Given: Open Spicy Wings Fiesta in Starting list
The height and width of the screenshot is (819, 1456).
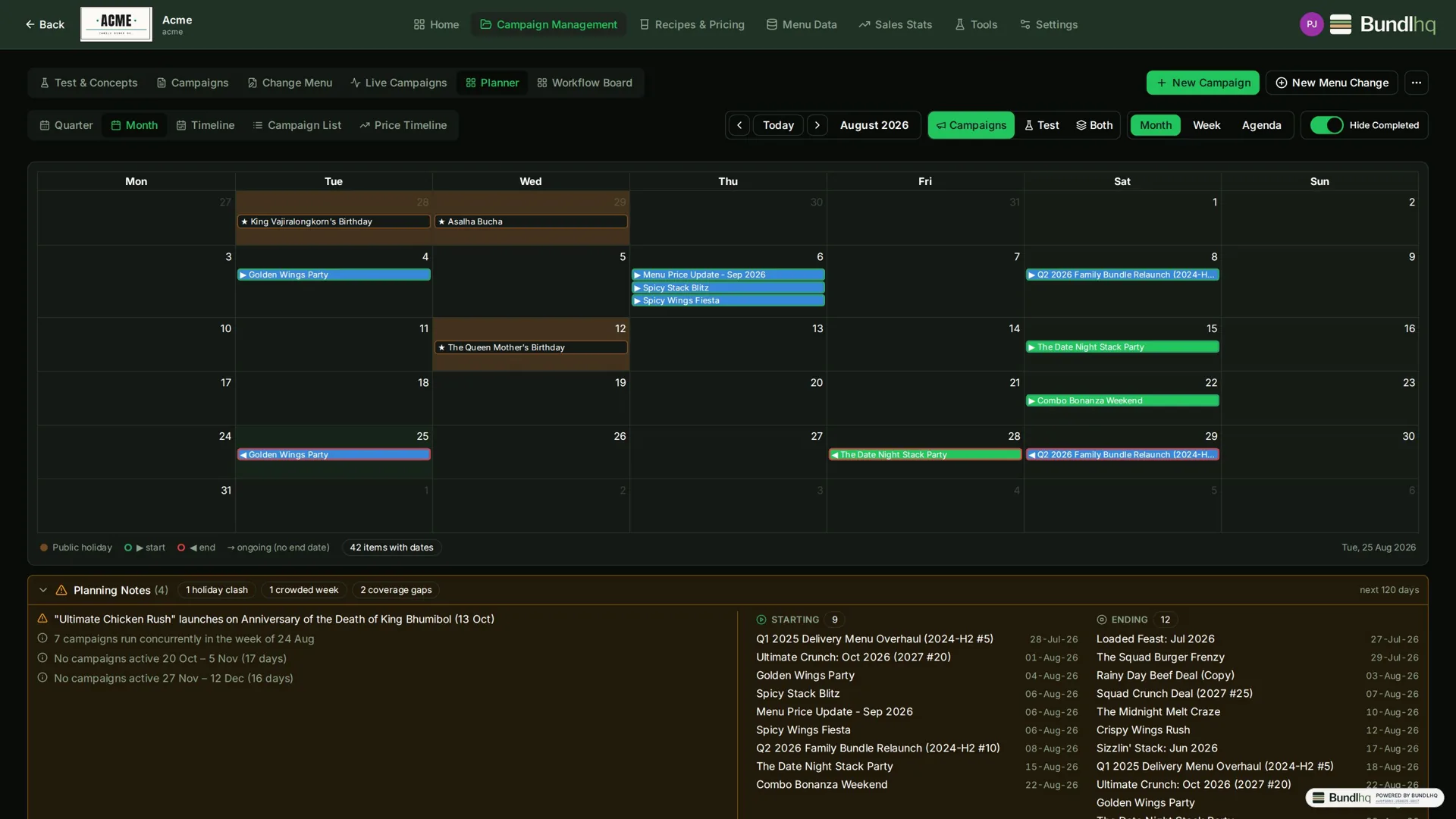Looking at the screenshot, I should point(803,730).
